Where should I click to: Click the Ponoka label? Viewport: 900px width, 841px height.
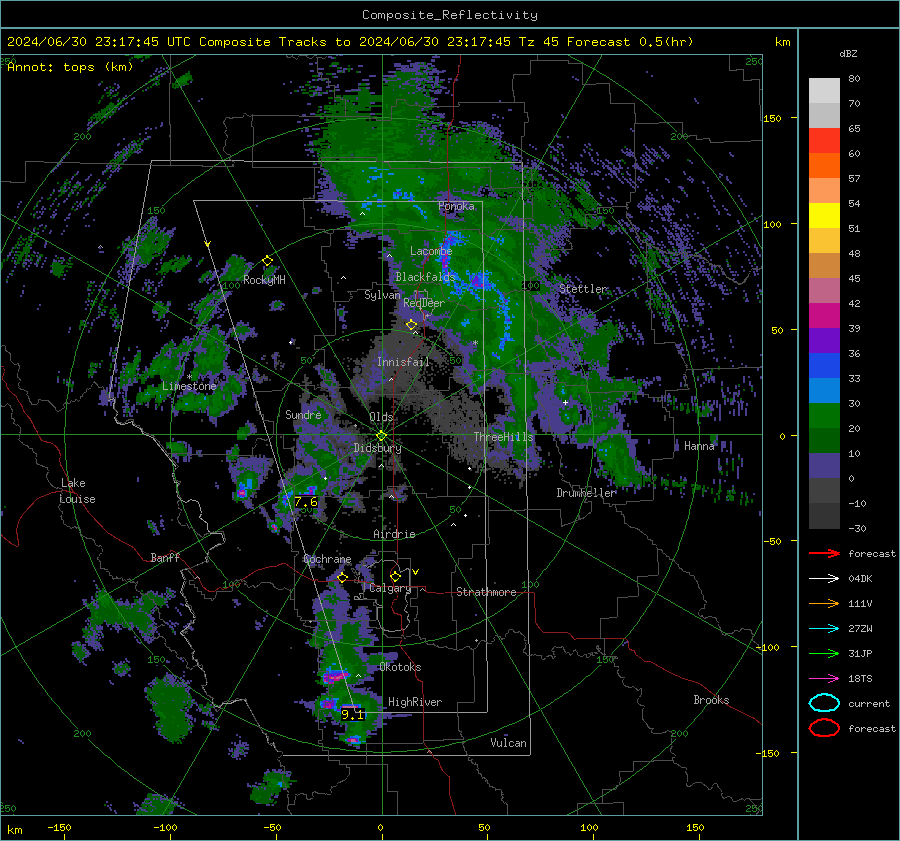coord(456,206)
